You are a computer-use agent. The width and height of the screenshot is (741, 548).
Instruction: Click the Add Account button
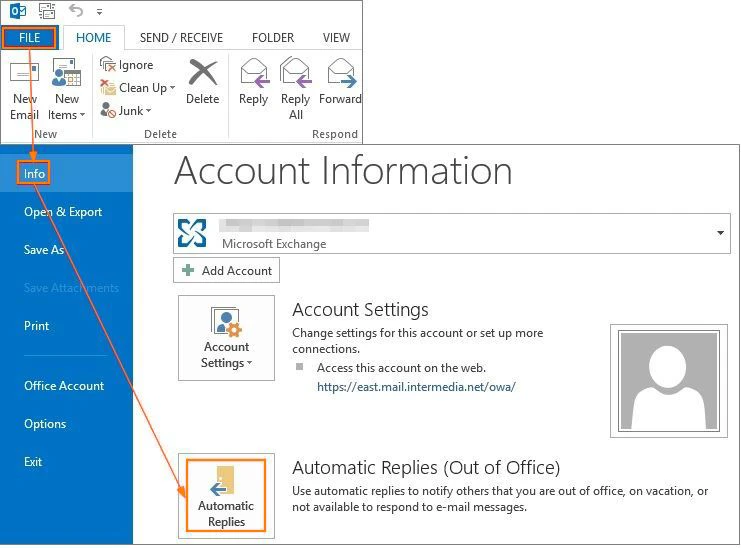pyautogui.click(x=226, y=270)
